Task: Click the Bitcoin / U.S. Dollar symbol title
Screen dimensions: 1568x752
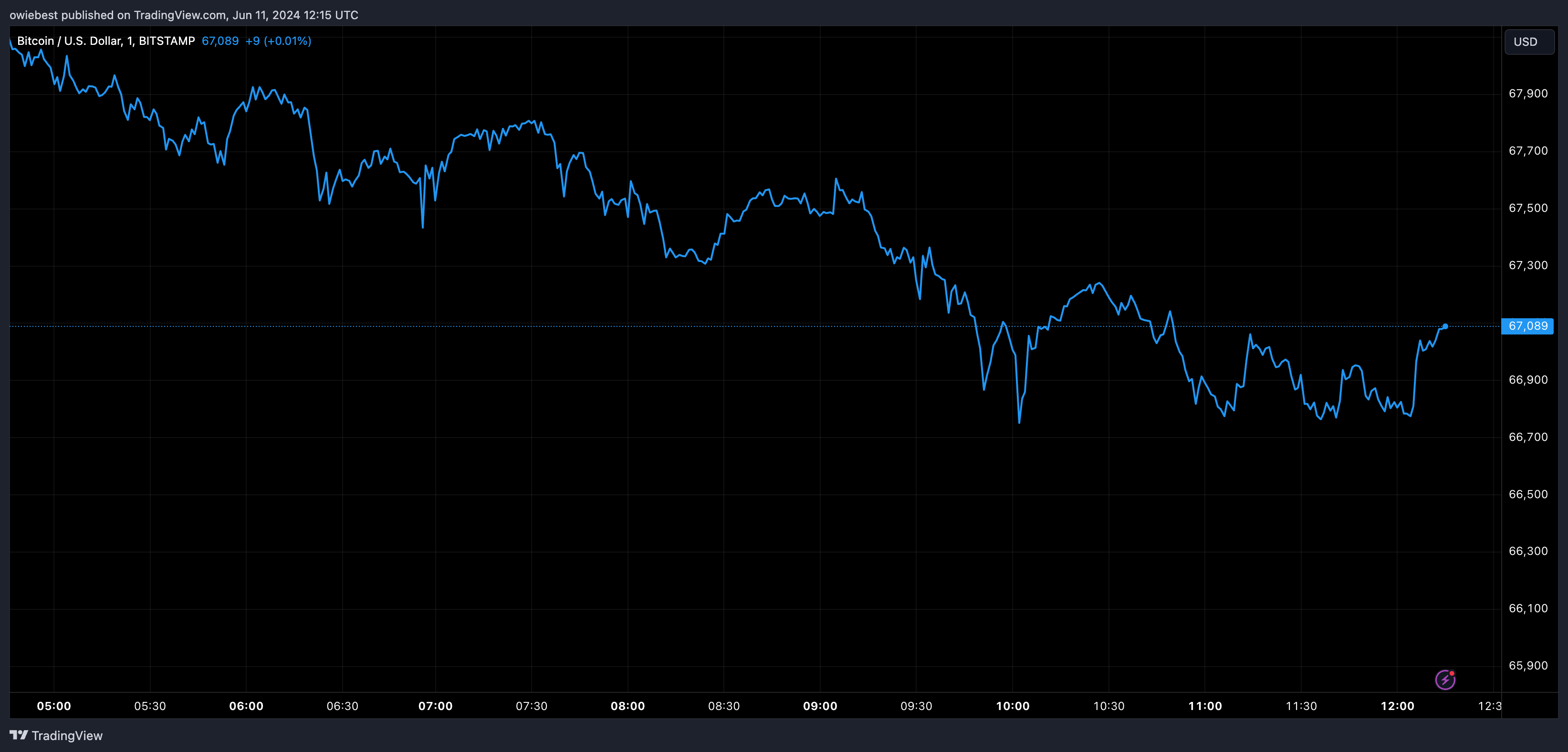Action: point(105,41)
